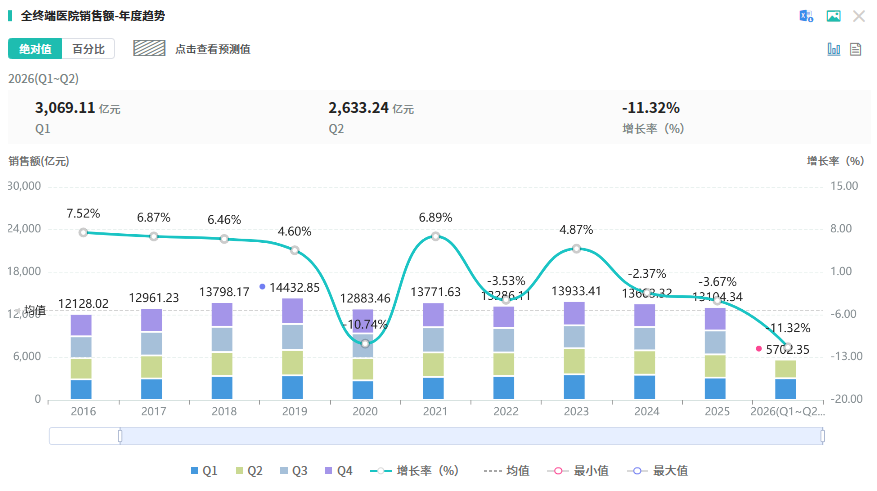Click the left handle of year range slider
The width and height of the screenshot is (877, 491).
click(x=120, y=436)
